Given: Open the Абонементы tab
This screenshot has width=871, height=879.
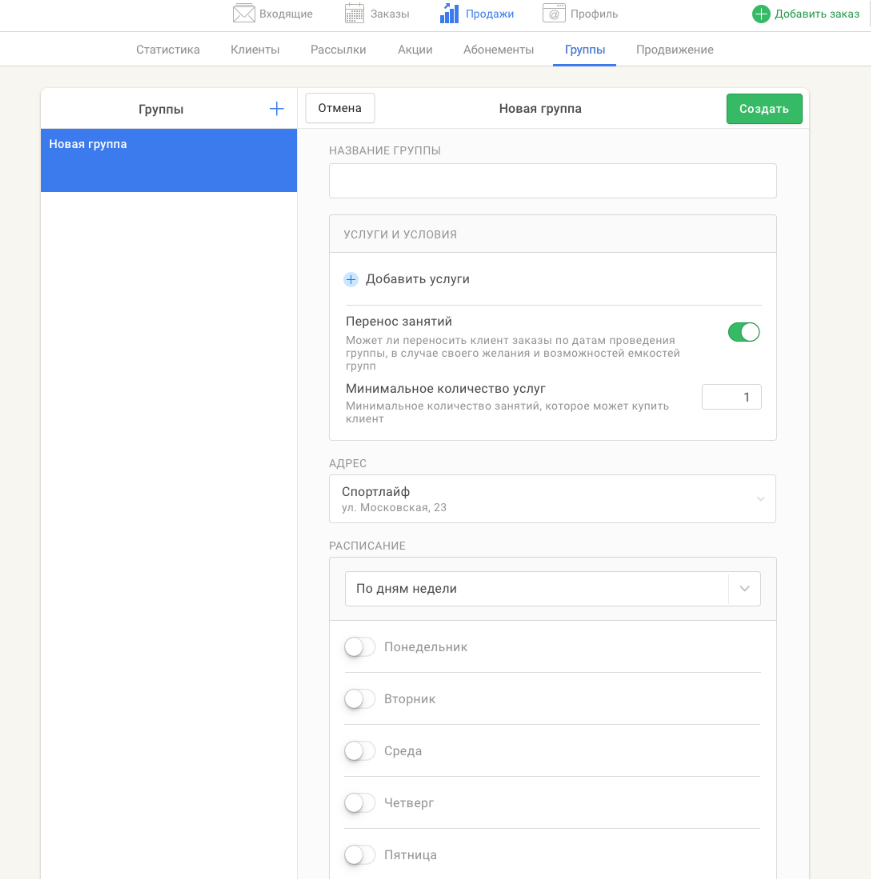Looking at the screenshot, I should pyautogui.click(x=498, y=50).
